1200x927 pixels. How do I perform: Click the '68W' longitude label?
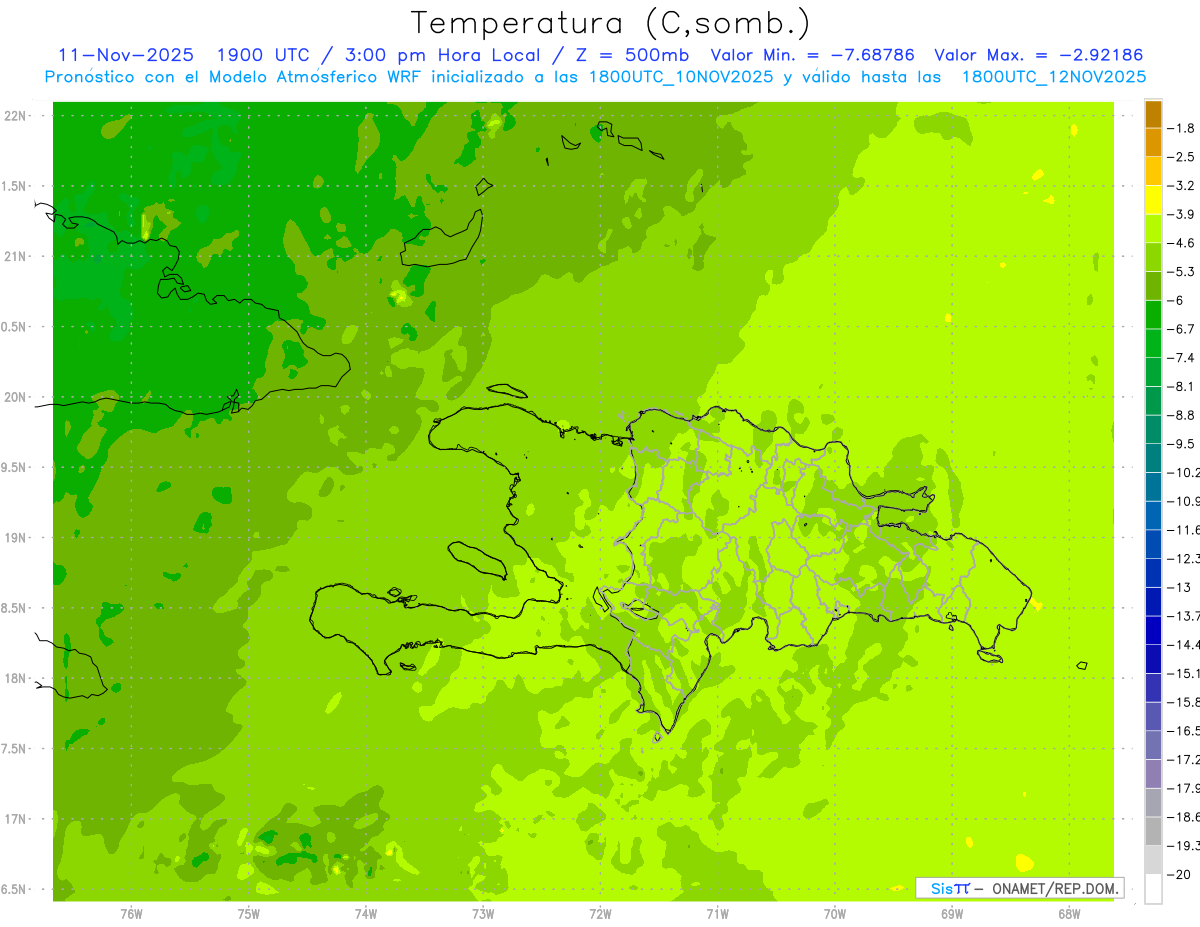1069,914
